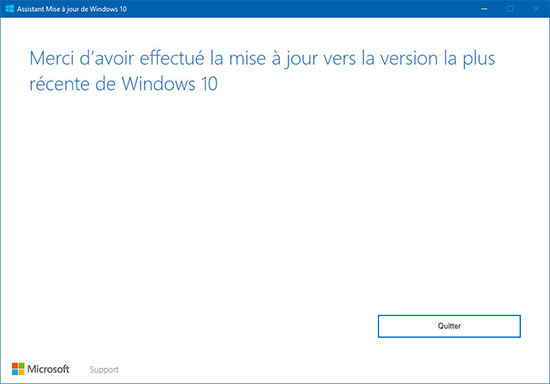Click the '10' at the heading's end
Viewport: 550px width, 384px height.
pyautogui.click(x=209, y=84)
